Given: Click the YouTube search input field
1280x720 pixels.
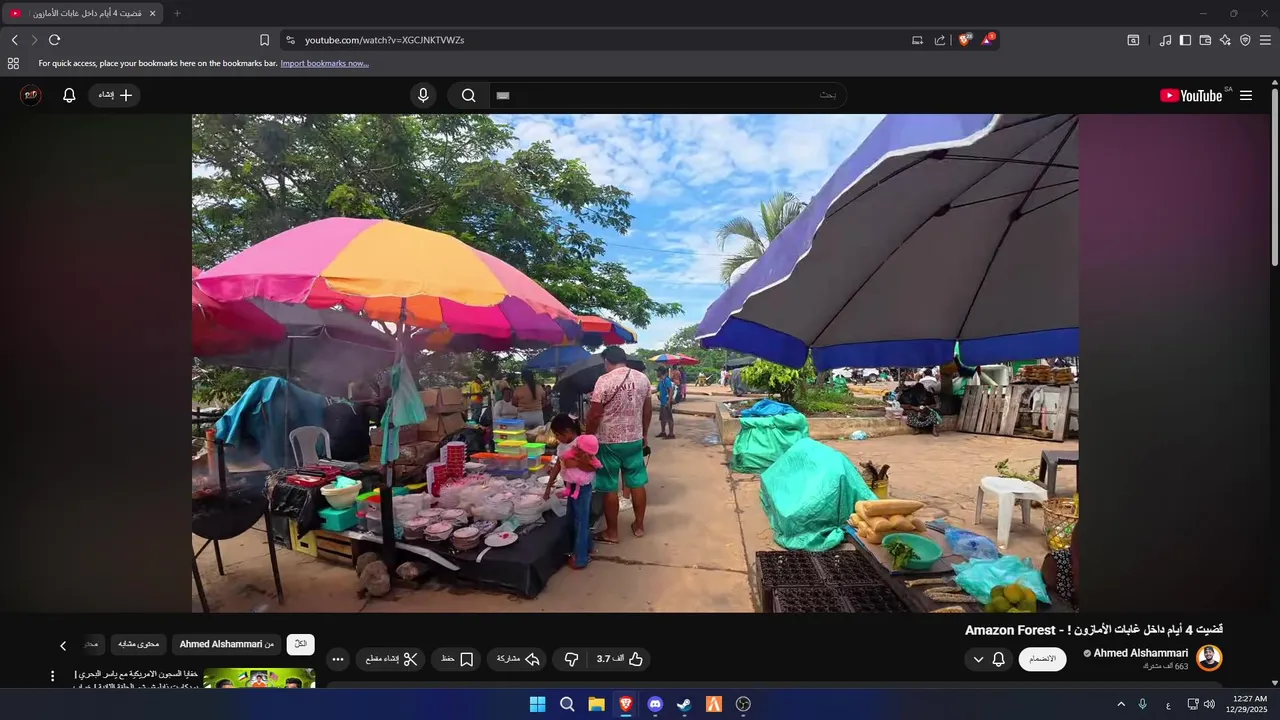Looking at the screenshot, I should pyautogui.click(x=668, y=95).
